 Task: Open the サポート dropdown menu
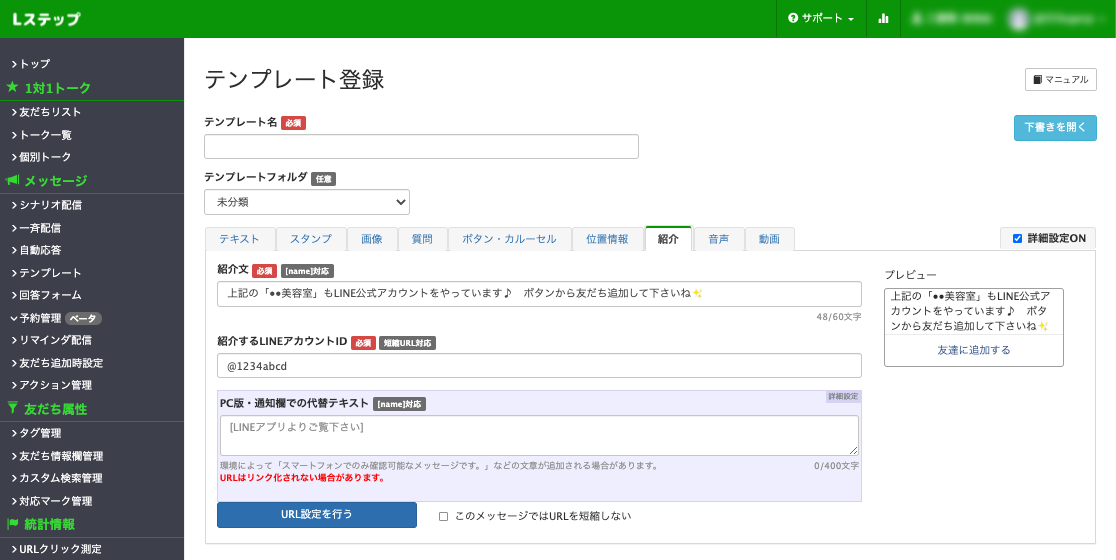821,19
